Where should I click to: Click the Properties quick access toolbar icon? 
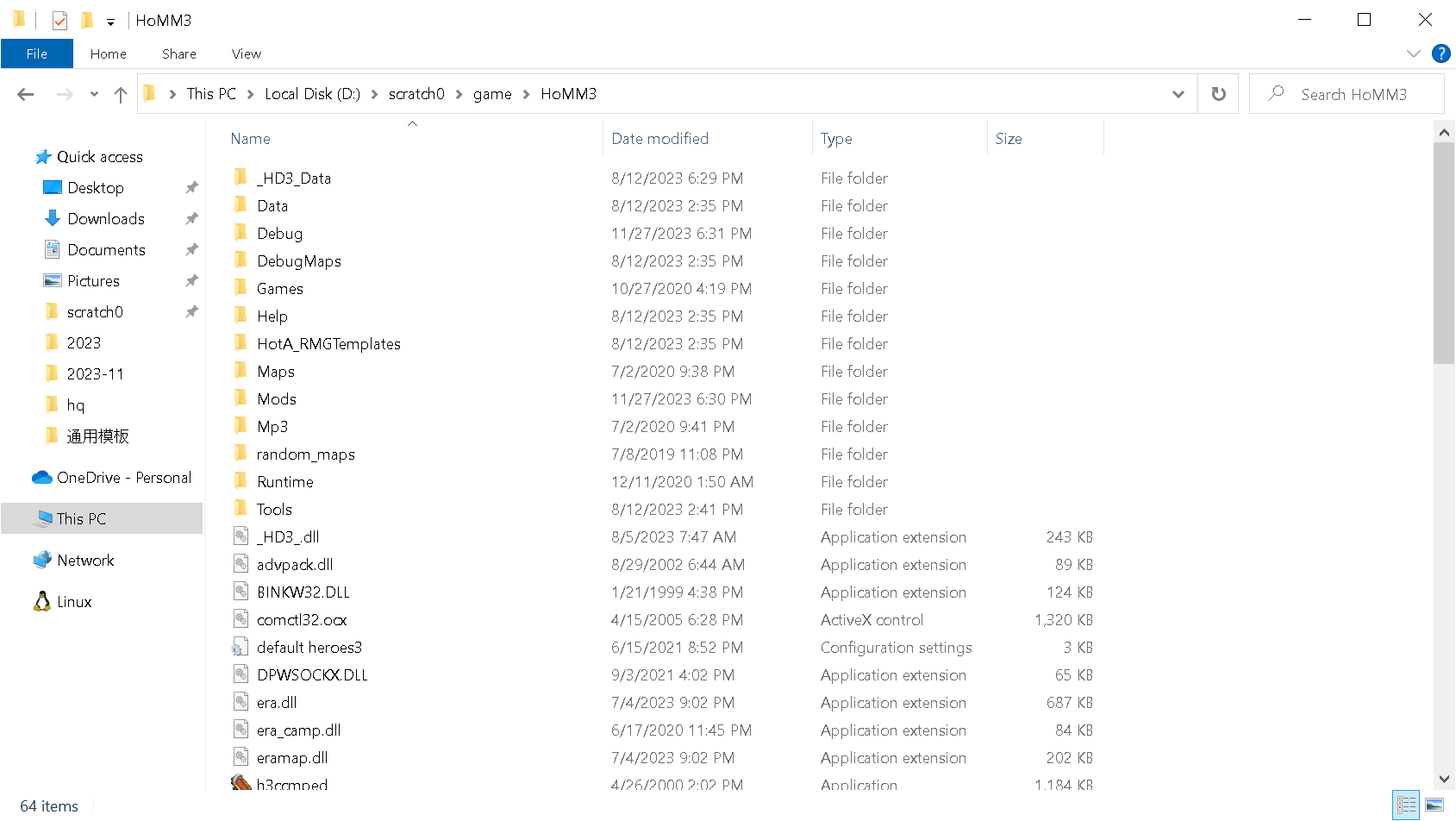(59, 20)
